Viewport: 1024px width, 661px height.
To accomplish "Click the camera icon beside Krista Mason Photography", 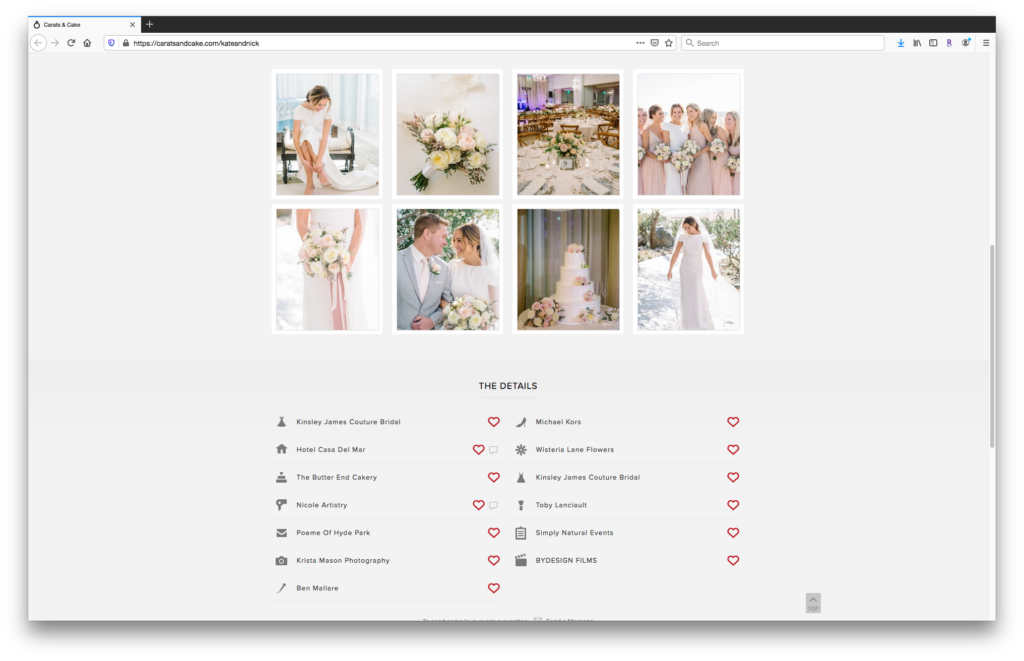I will click(x=281, y=560).
